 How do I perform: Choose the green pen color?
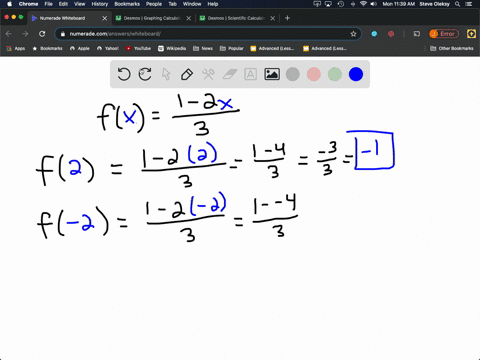[335, 74]
